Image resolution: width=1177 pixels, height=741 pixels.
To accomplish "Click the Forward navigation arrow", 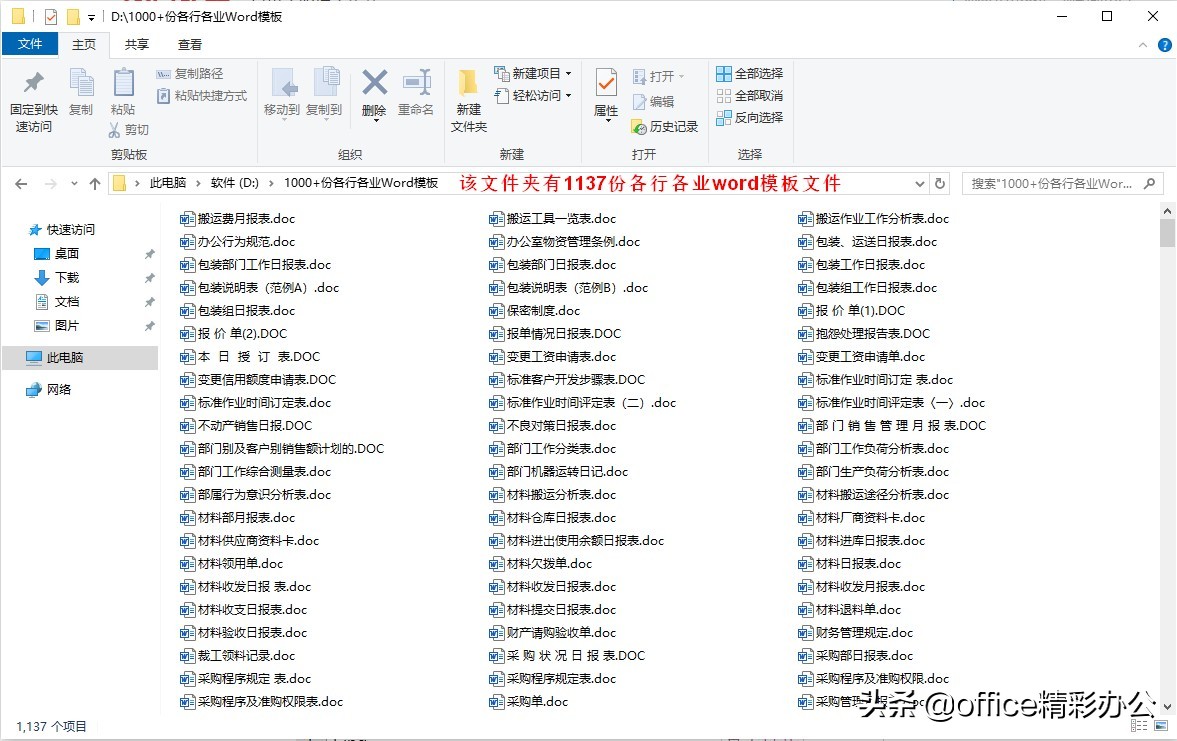I will click(x=50, y=184).
